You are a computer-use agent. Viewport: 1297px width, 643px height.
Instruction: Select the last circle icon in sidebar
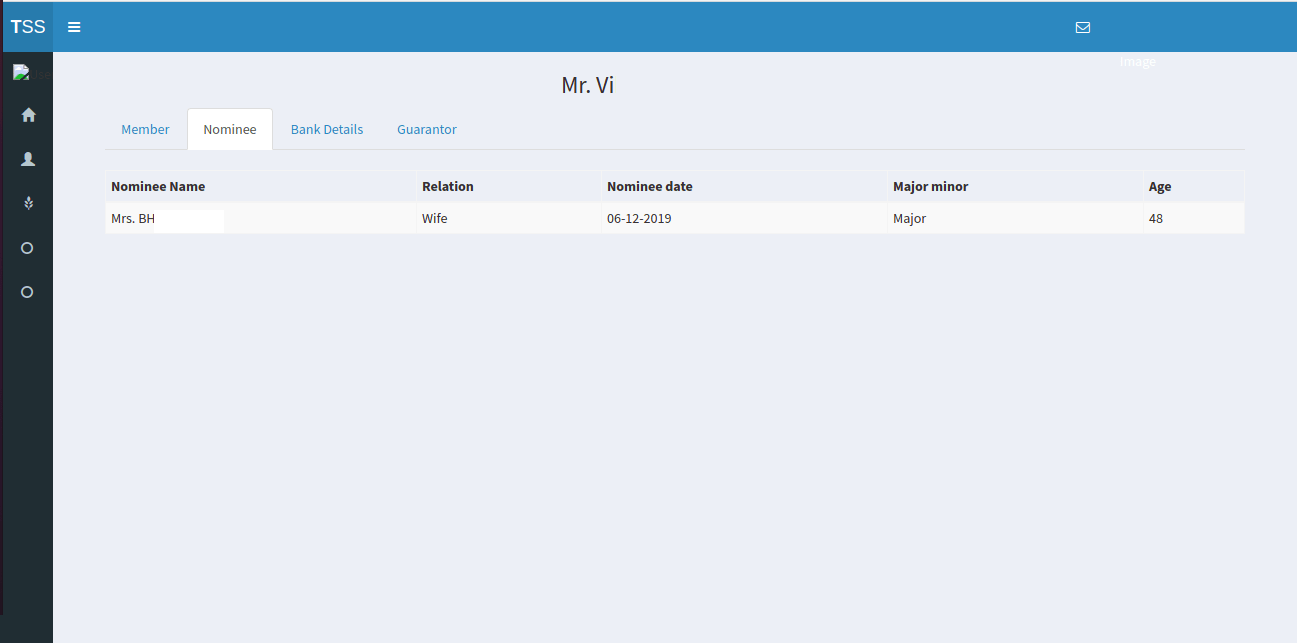point(28,292)
